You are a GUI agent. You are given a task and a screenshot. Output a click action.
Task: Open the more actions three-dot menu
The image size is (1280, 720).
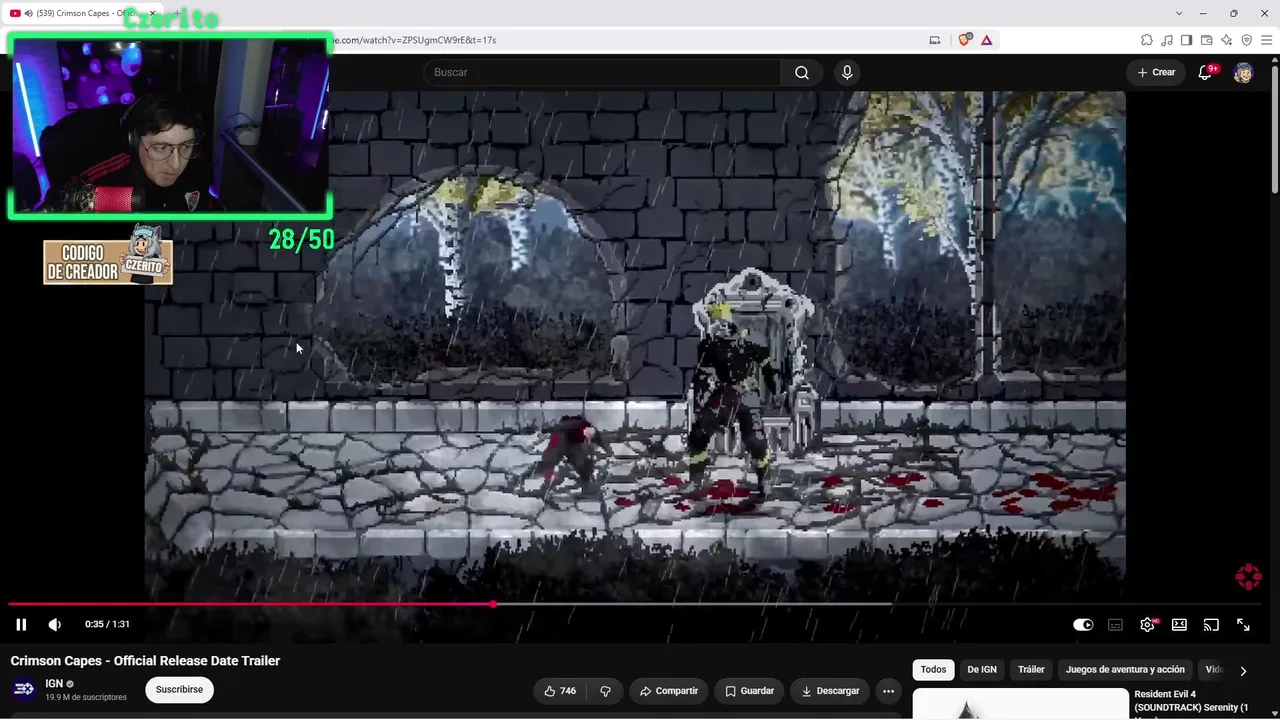(x=888, y=691)
